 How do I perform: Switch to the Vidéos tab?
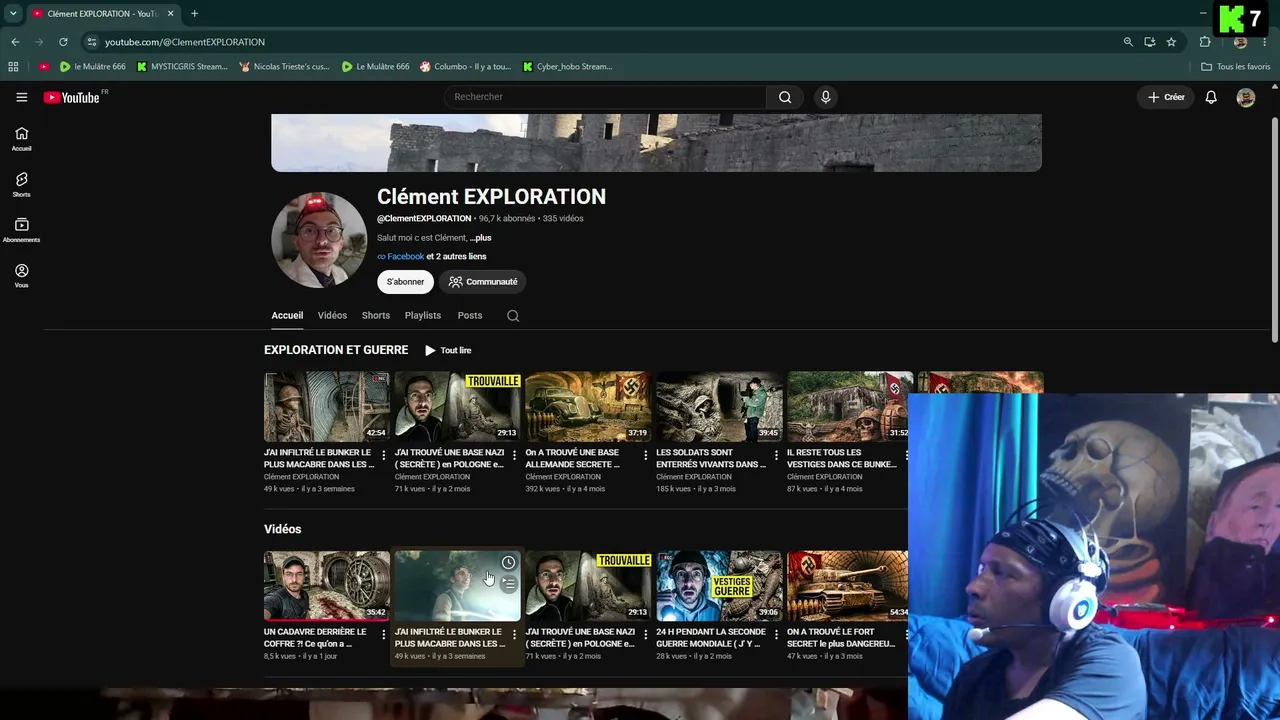click(332, 316)
